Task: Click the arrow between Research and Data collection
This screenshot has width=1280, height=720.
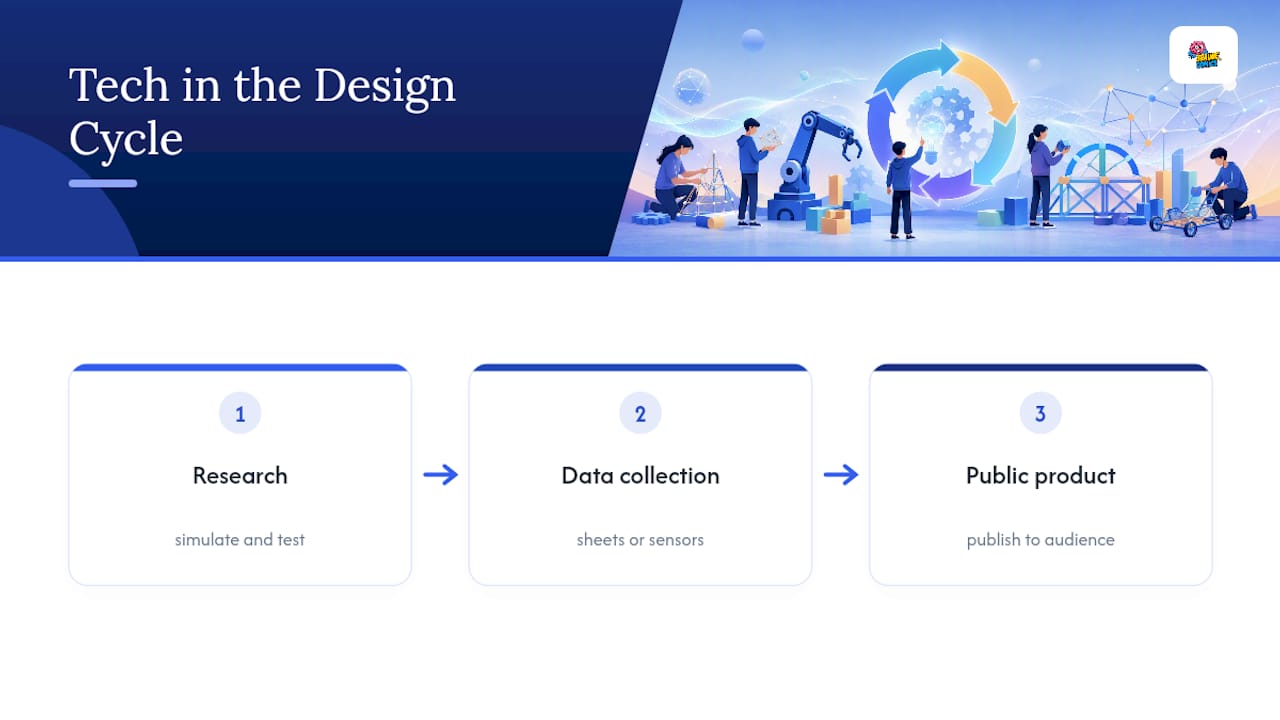Action: 440,475
